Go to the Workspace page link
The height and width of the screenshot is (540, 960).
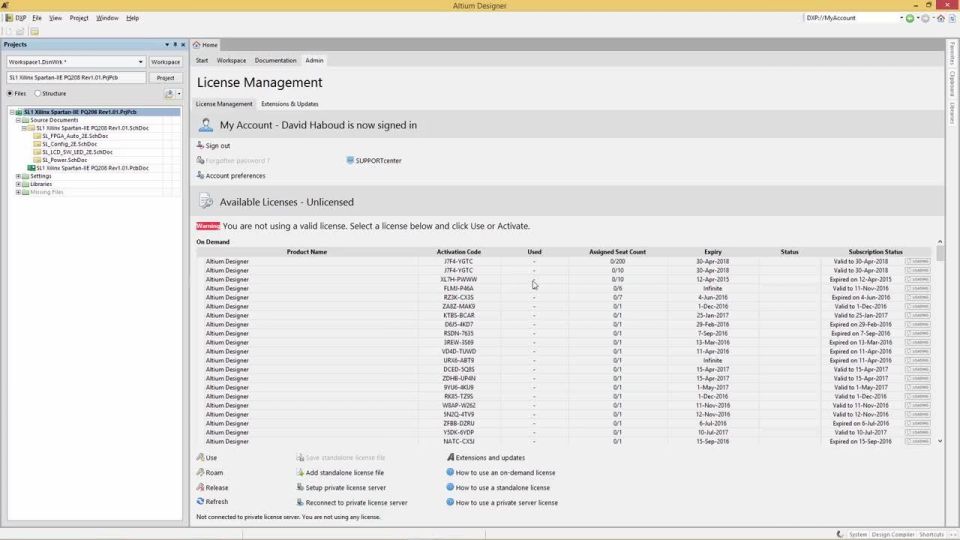pos(231,61)
